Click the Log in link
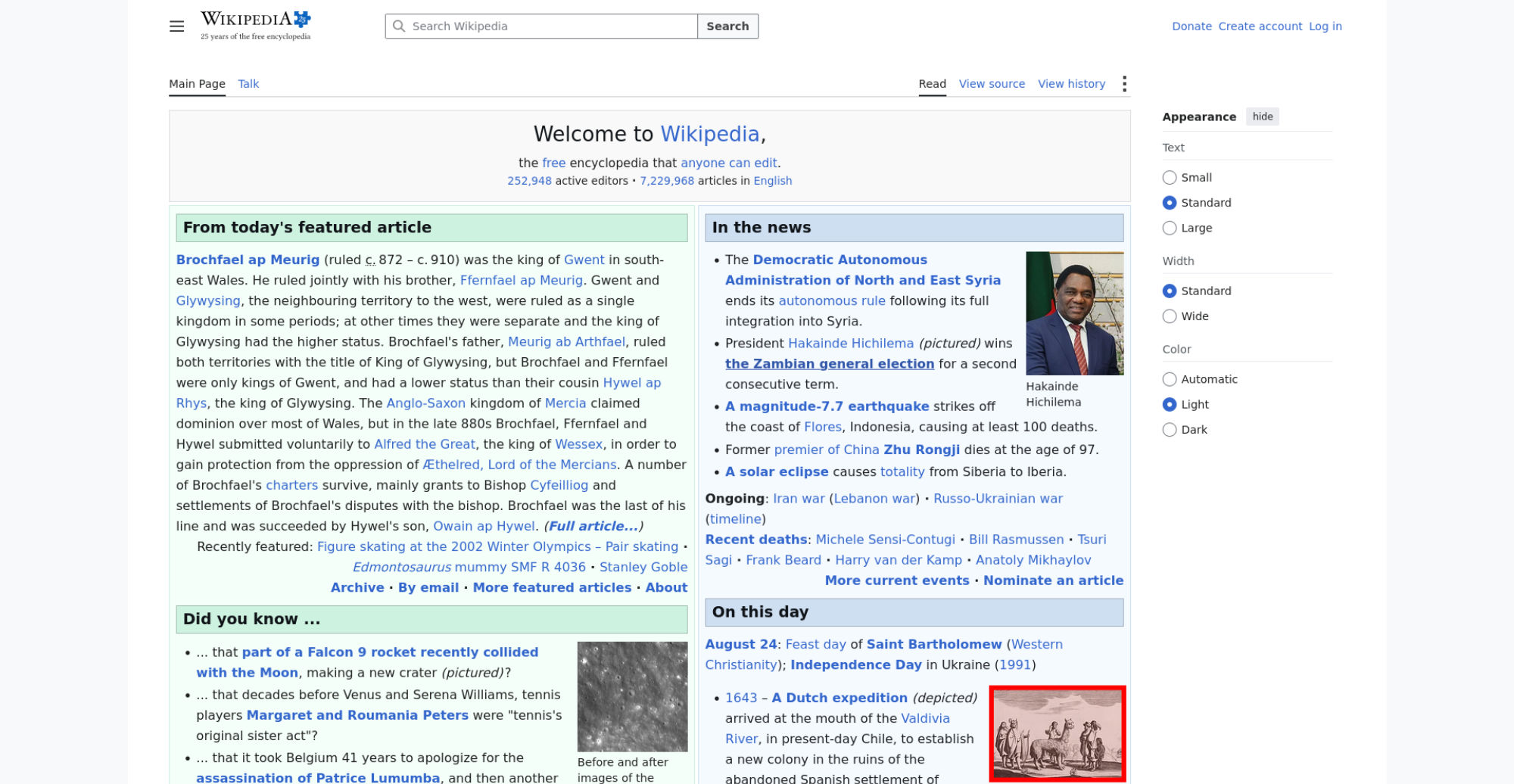 pos(1325,26)
